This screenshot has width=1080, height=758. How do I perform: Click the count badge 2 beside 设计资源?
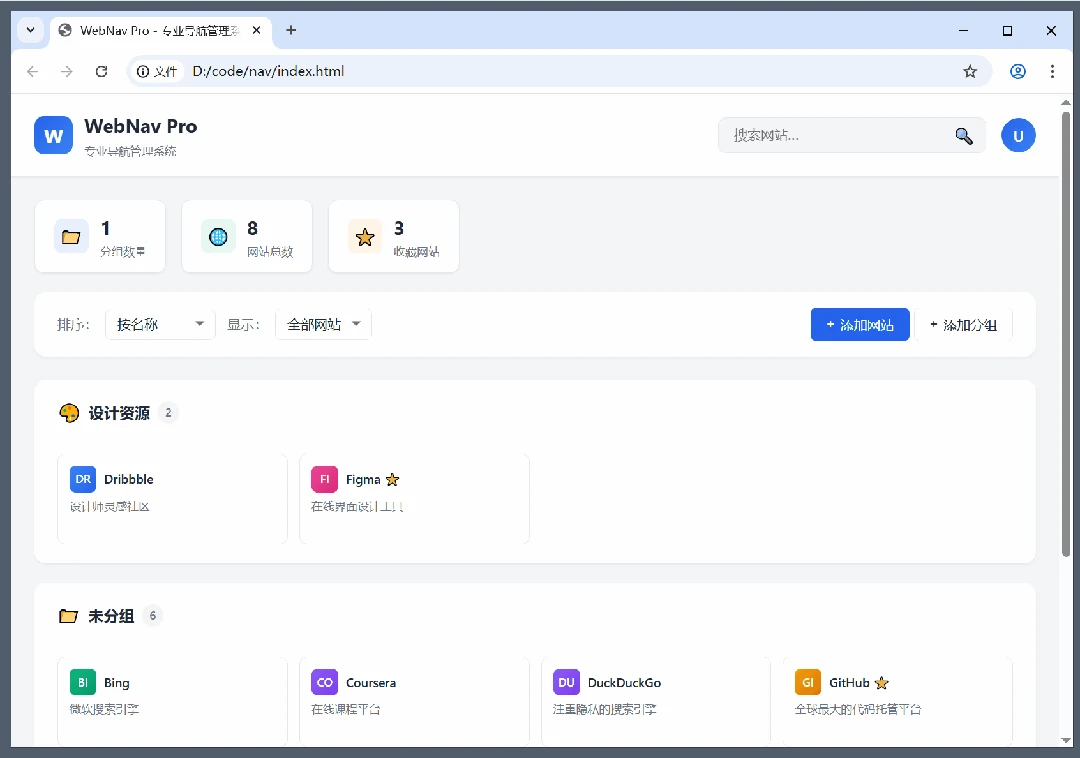168,413
